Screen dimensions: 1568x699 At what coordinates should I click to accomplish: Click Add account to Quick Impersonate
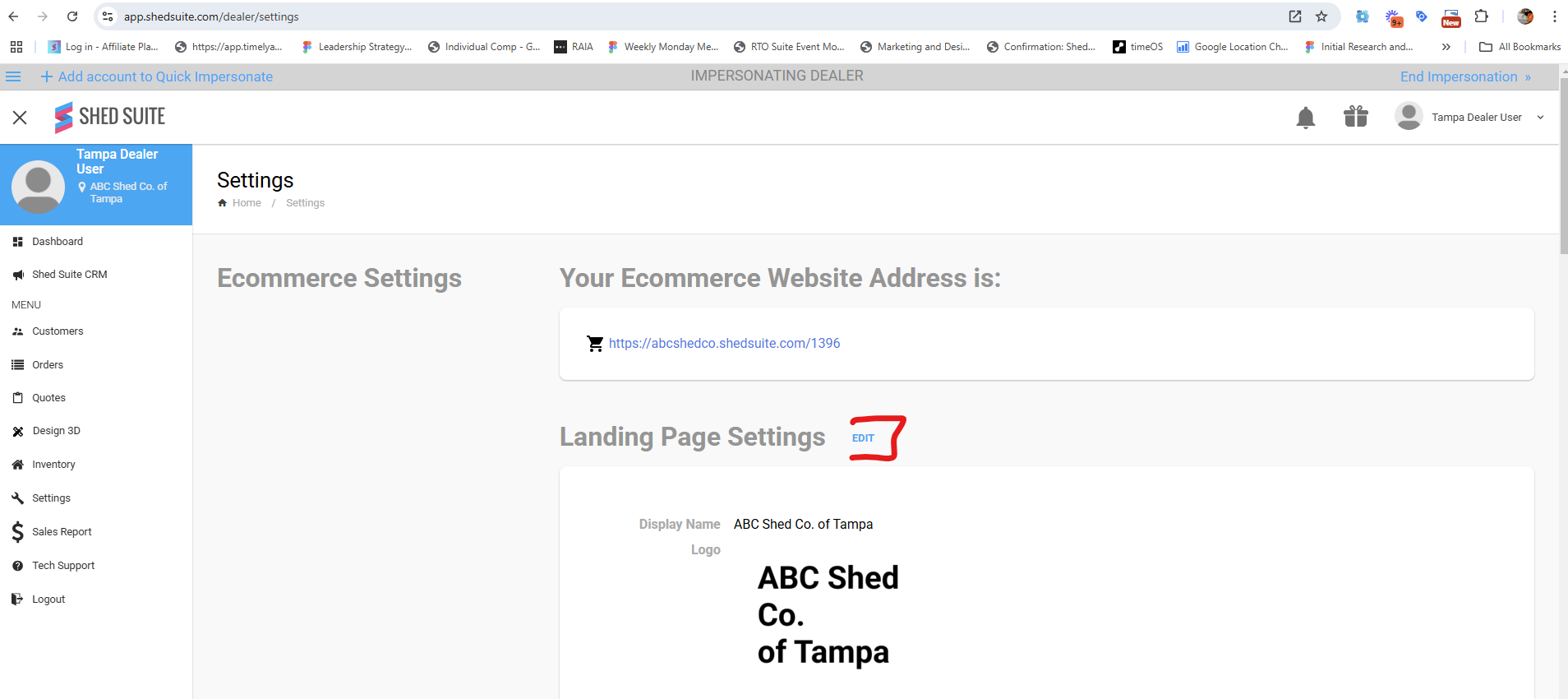click(x=157, y=76)
